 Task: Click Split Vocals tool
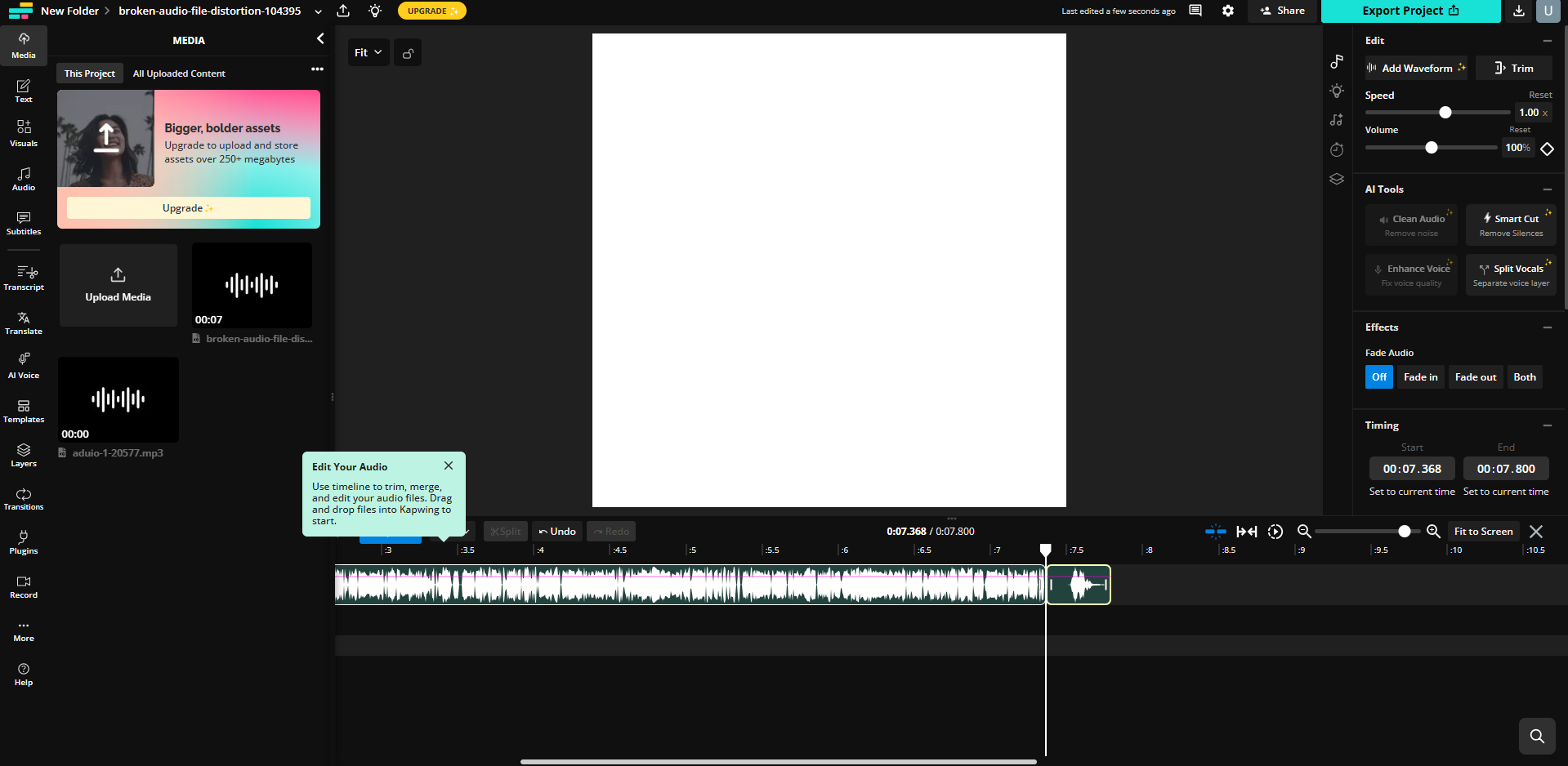tap(1511, 275)
